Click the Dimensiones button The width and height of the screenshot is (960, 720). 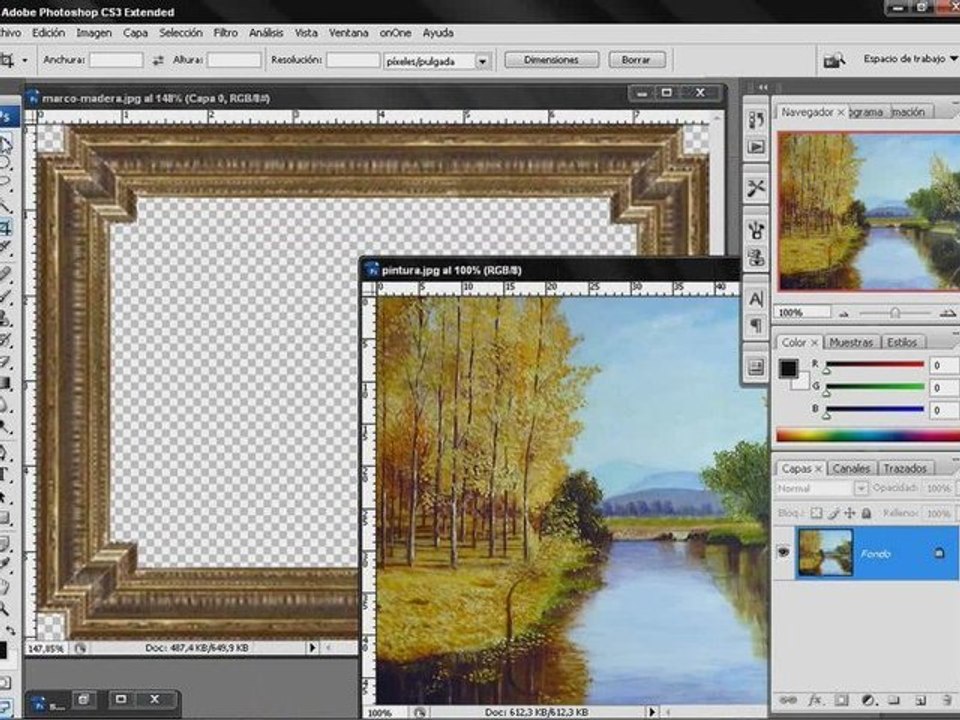point(551,60)
